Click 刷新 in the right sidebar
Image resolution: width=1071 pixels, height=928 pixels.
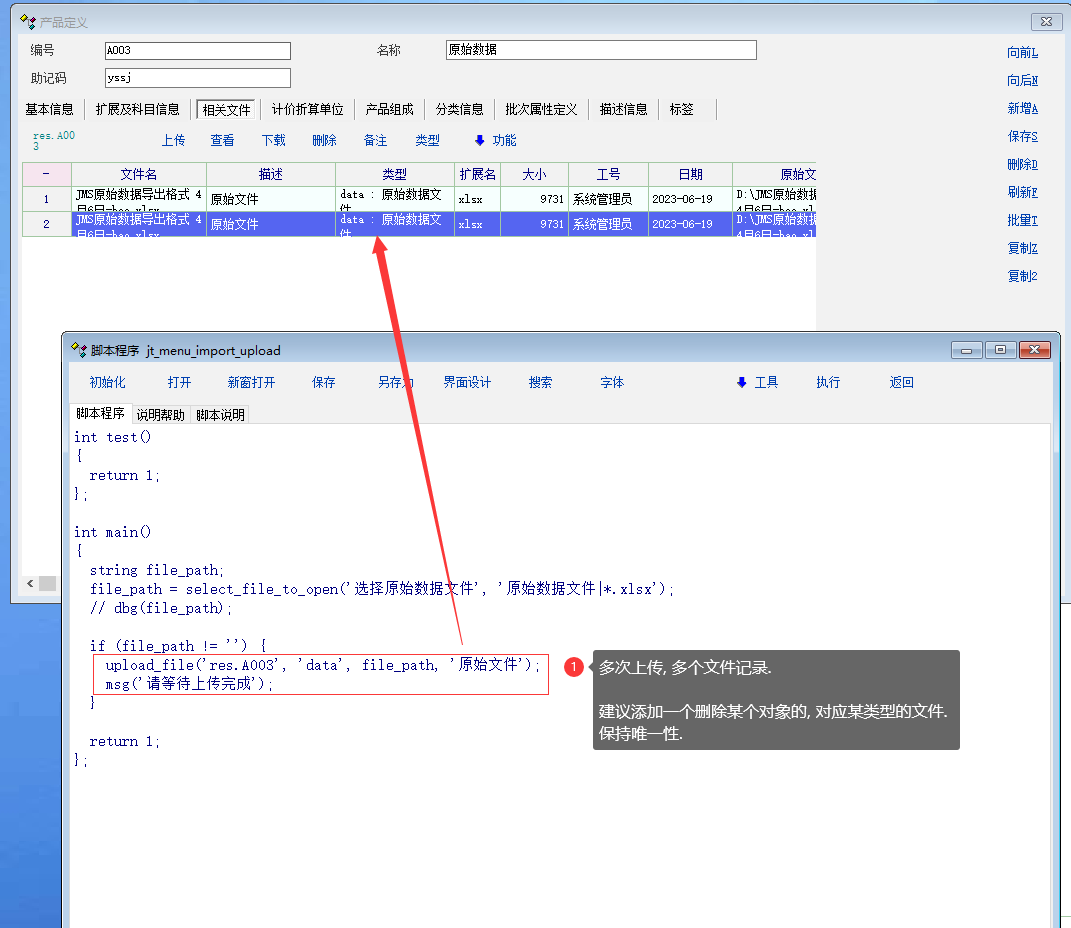(x=1022, y=193)
